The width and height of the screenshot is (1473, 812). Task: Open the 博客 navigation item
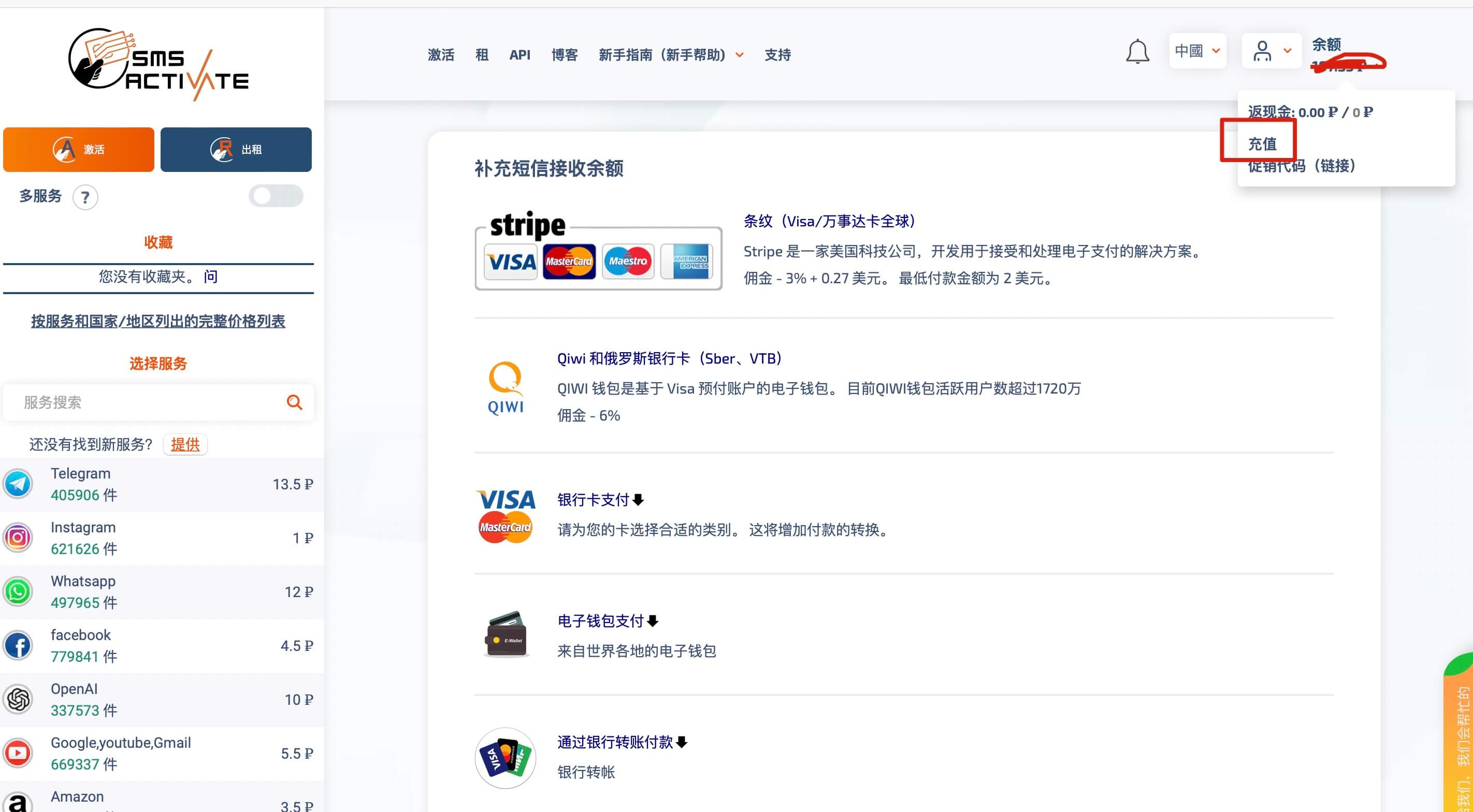click(565, 55)
